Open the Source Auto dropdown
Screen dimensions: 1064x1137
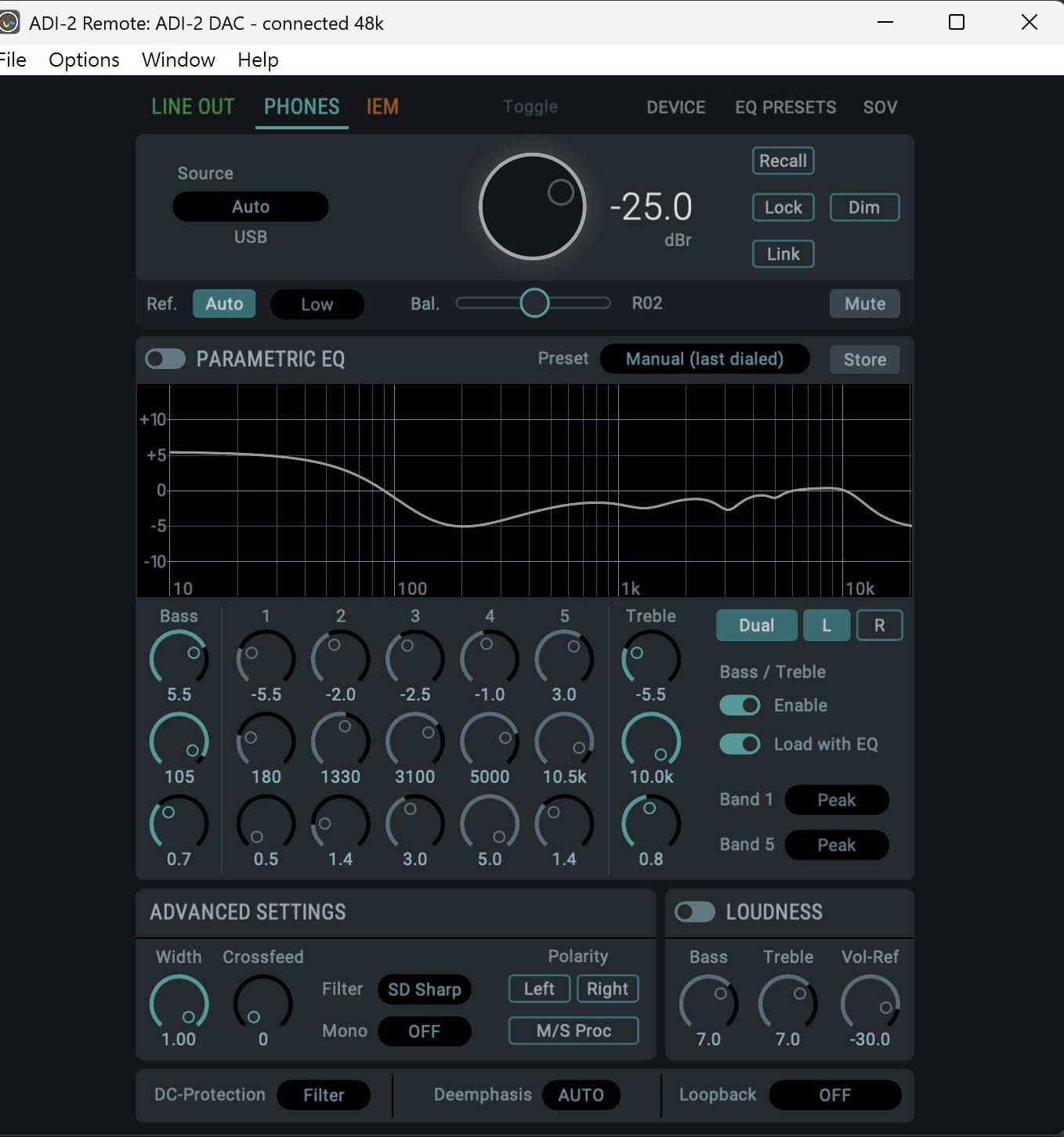point(251,207)
